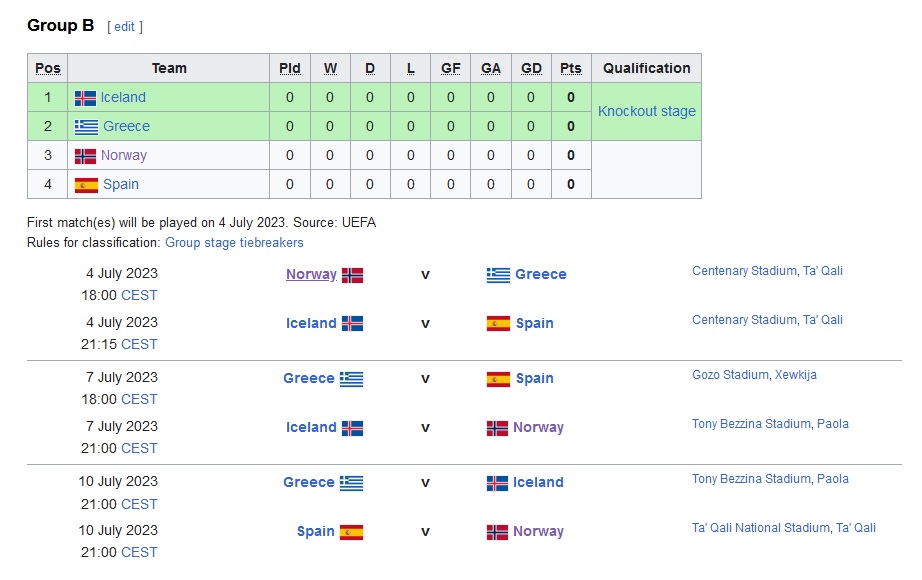Click Iceland flag in 10 July Greece match
The height and width of the screenshot is (580, 922).
(x=497, y=484)
